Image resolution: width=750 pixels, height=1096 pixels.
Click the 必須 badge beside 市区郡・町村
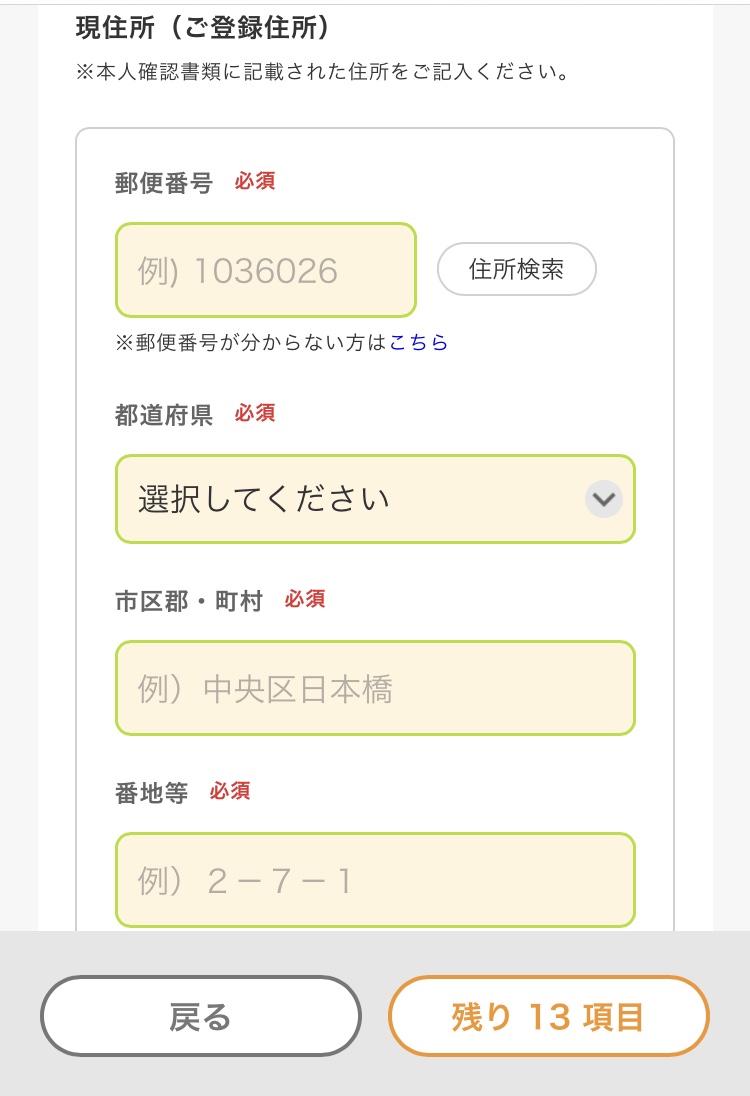305,599
